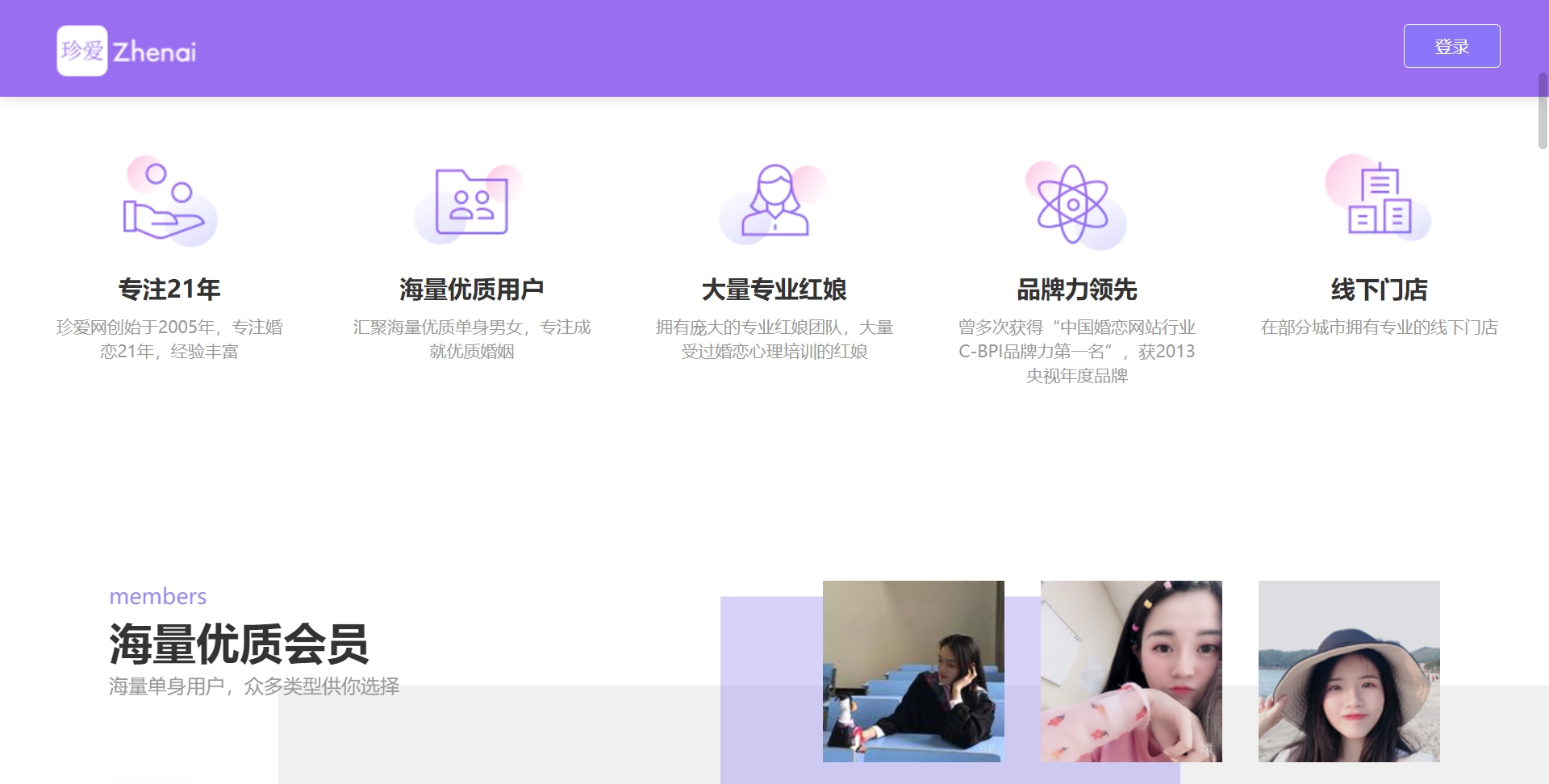Select the 线下门店 heading
The image size is (1549, 784).
tap(1379, 289)
